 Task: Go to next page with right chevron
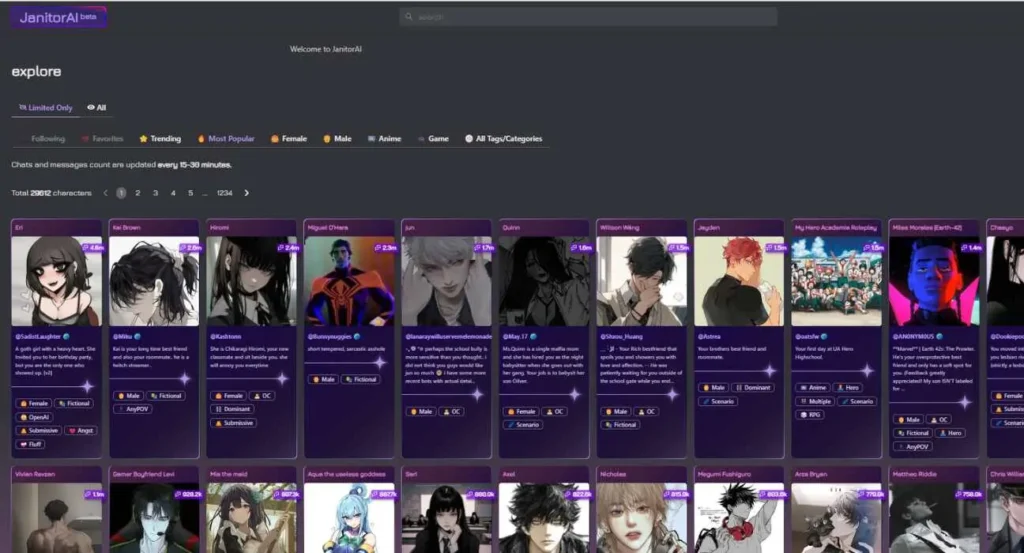tap(247, 193)
